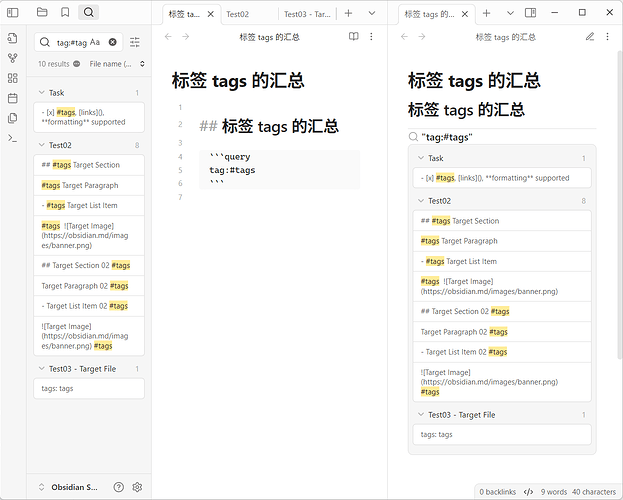Open sidebar result 'tags: tags'

pyautogui.click(x=89, y=388)
